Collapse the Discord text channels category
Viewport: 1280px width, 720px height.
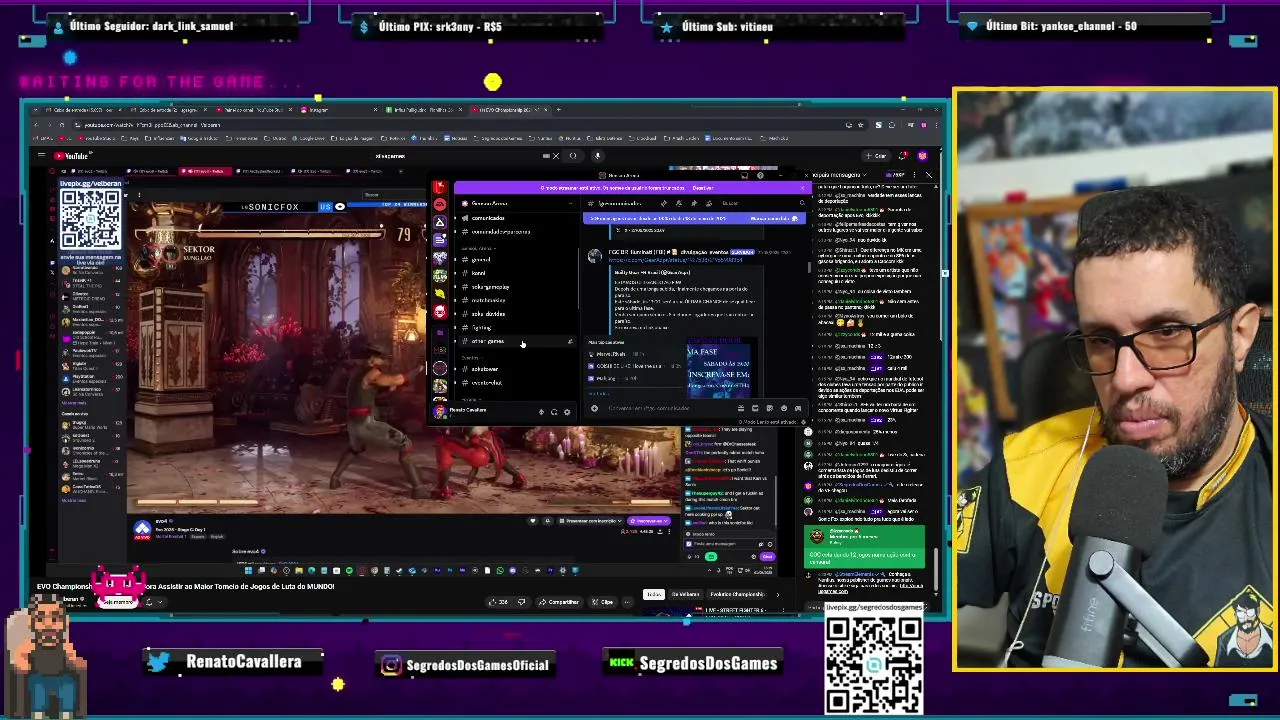pos(479,248)
